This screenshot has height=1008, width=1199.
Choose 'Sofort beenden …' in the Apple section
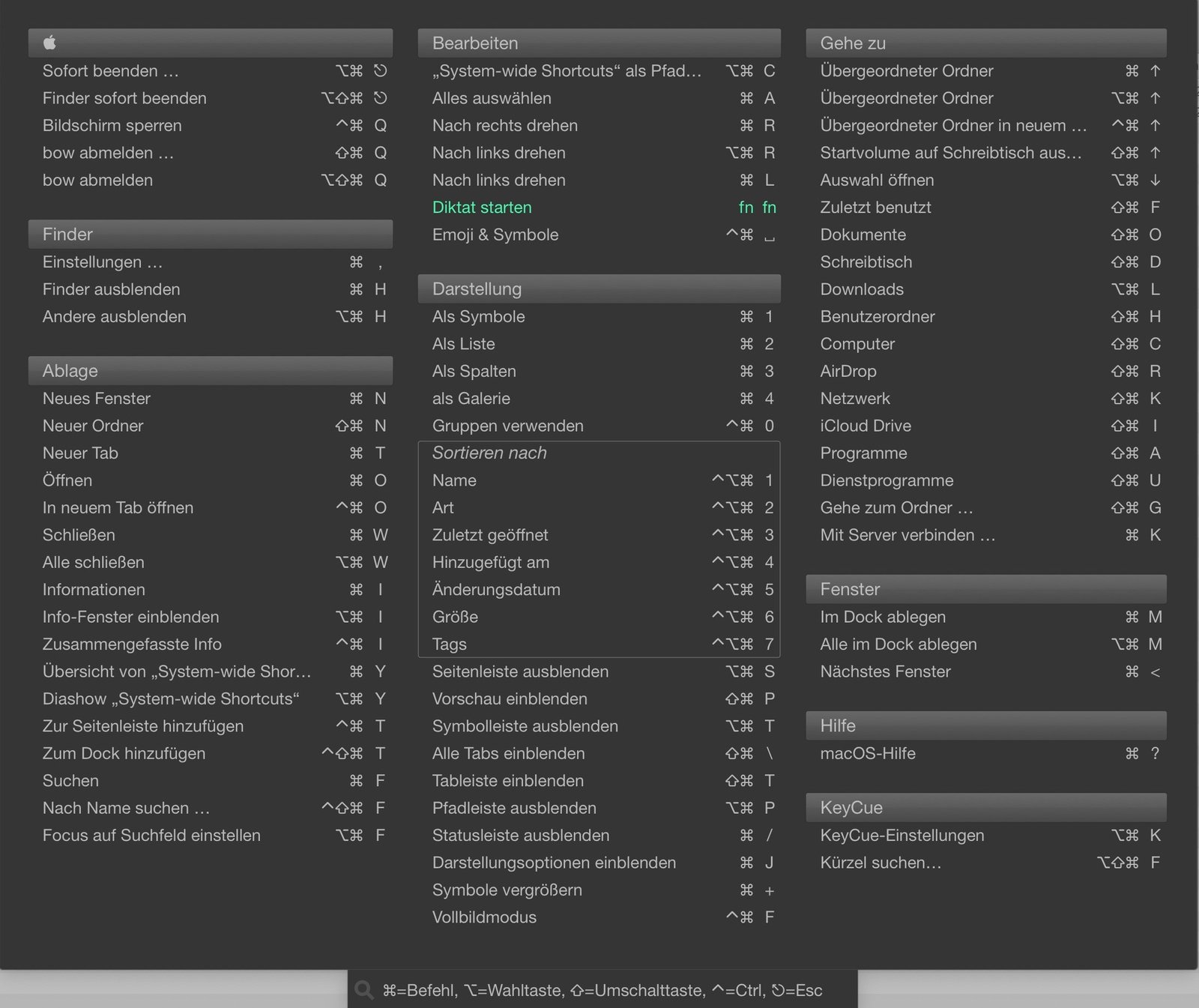[211, 71]
